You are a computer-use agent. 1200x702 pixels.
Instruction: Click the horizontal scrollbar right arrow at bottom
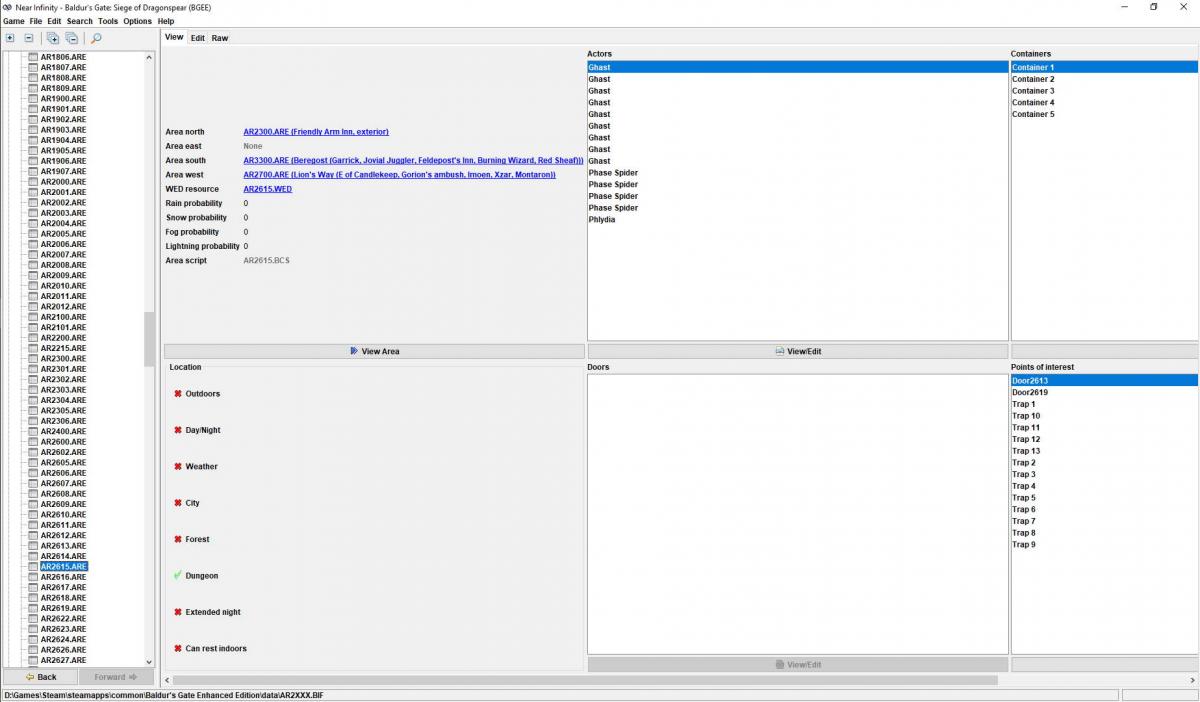coord(1192,680)
